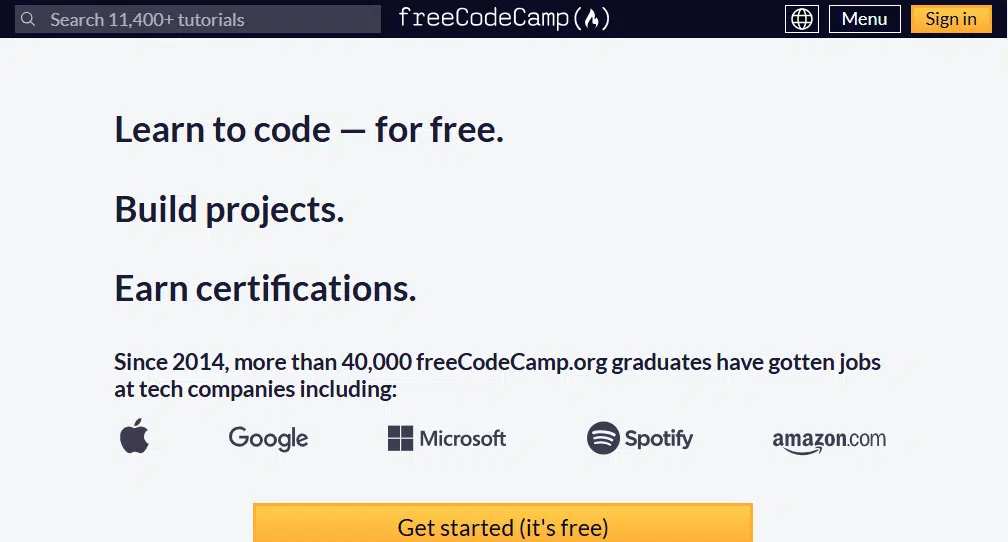The image size is (1008, 542).
Task: Click the Google logo
Action: click(269, 438)
